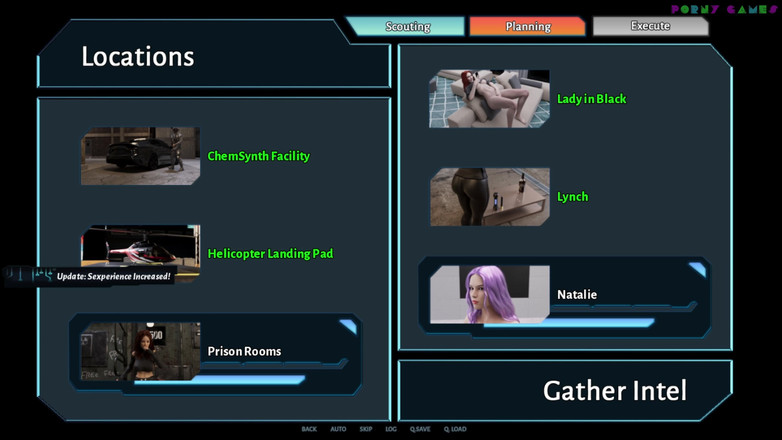Click the Prison Rooms thumbnail image
The height and width of the screenshot is (440, 782).
[x=141, y=351]
